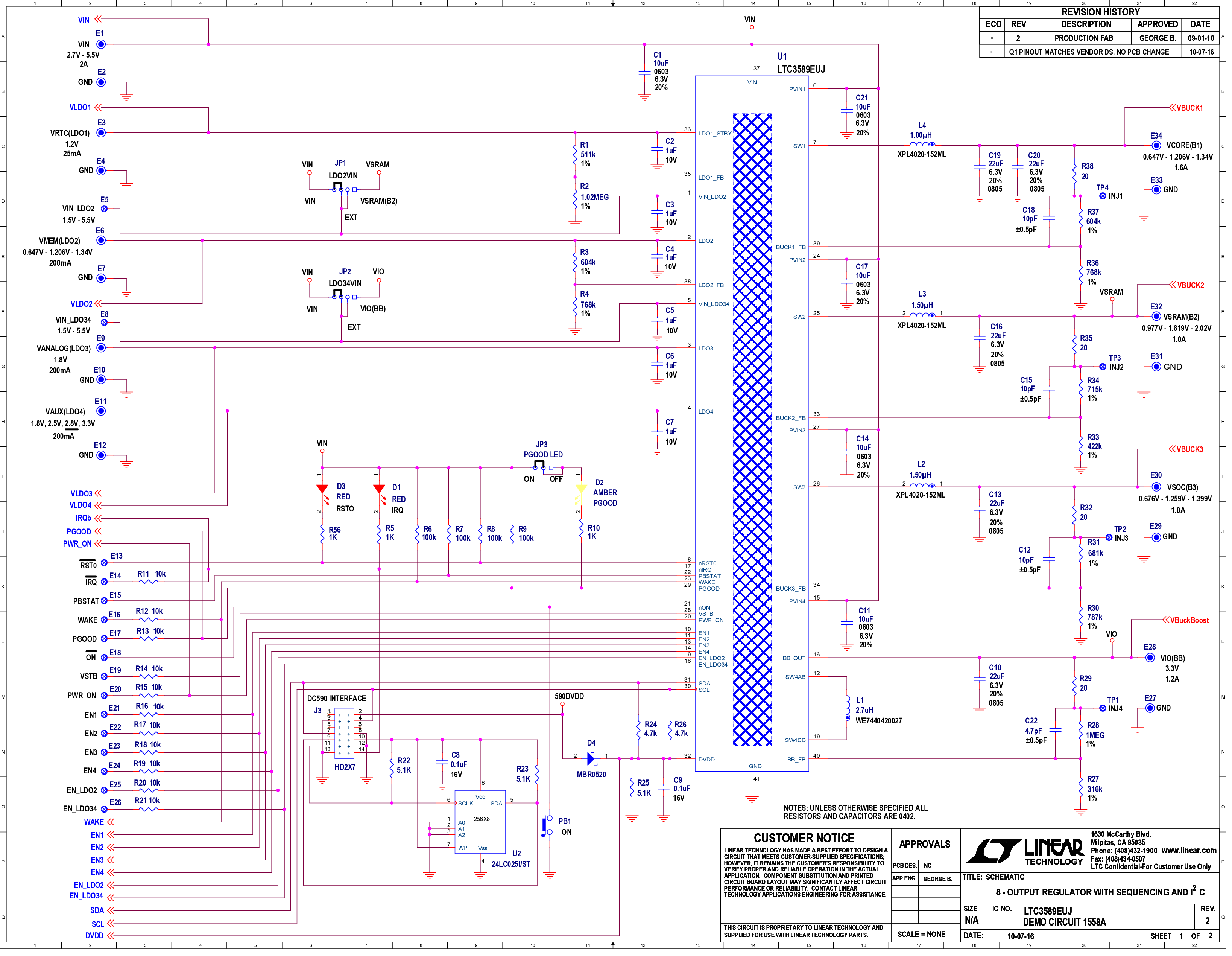Select the red LED D3 RSTO symbol
This screenshot has height=956, width=1232.
click(323, 492)
